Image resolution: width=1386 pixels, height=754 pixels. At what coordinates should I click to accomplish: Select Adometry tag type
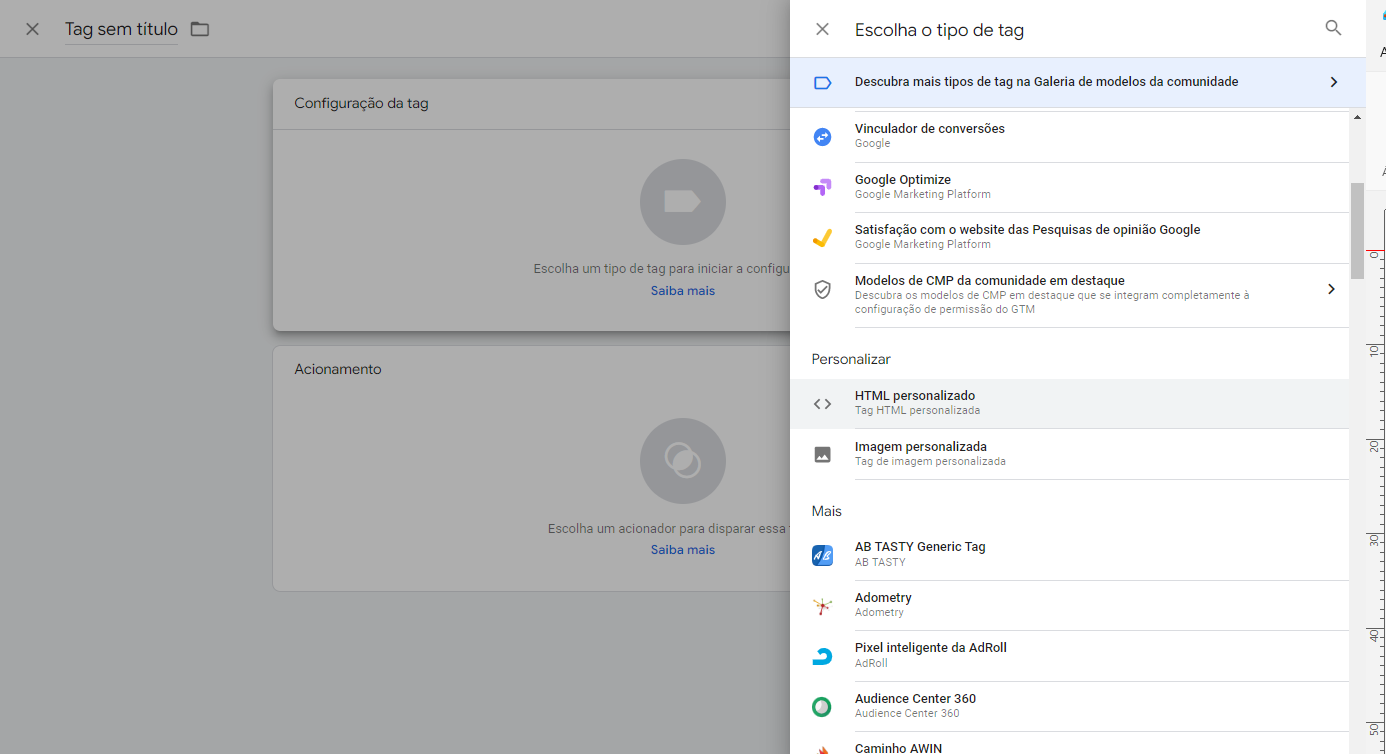(1069, 605)
